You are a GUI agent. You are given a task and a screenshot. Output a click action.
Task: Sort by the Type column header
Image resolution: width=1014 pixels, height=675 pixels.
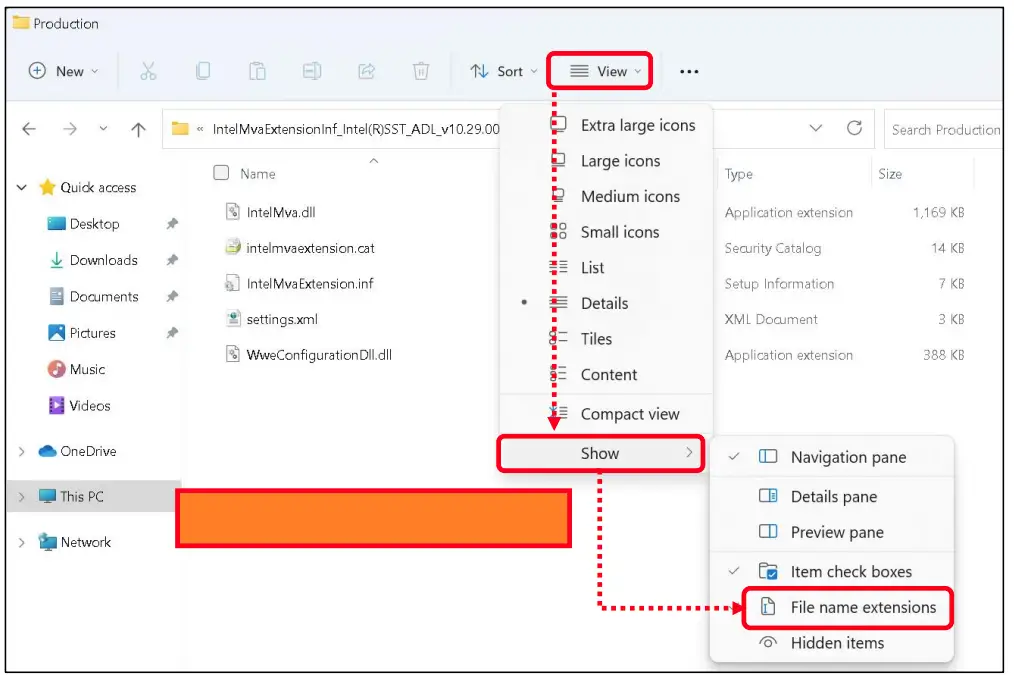(739, 174)
